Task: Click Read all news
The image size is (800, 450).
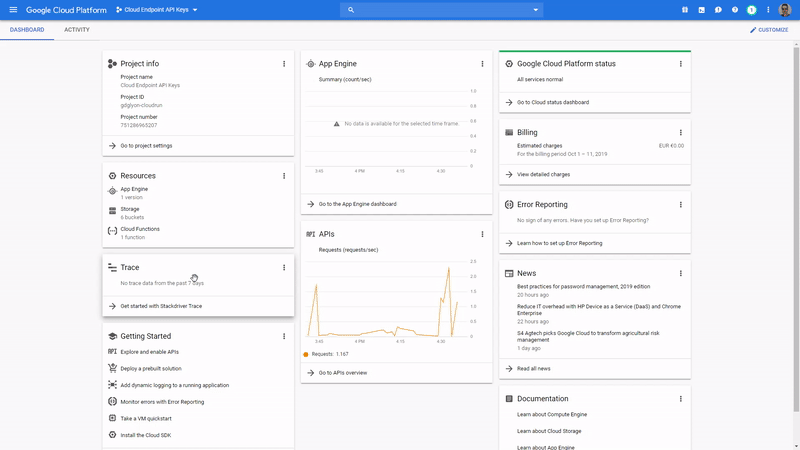Action: pos(534,369)
